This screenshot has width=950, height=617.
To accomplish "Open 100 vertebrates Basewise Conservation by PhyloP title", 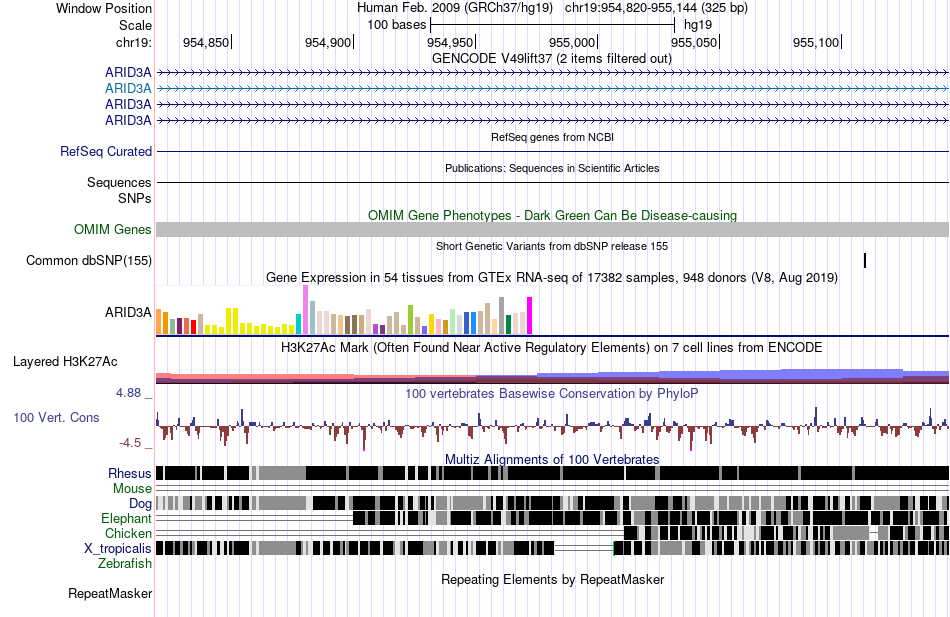I will tap(551, 394).
